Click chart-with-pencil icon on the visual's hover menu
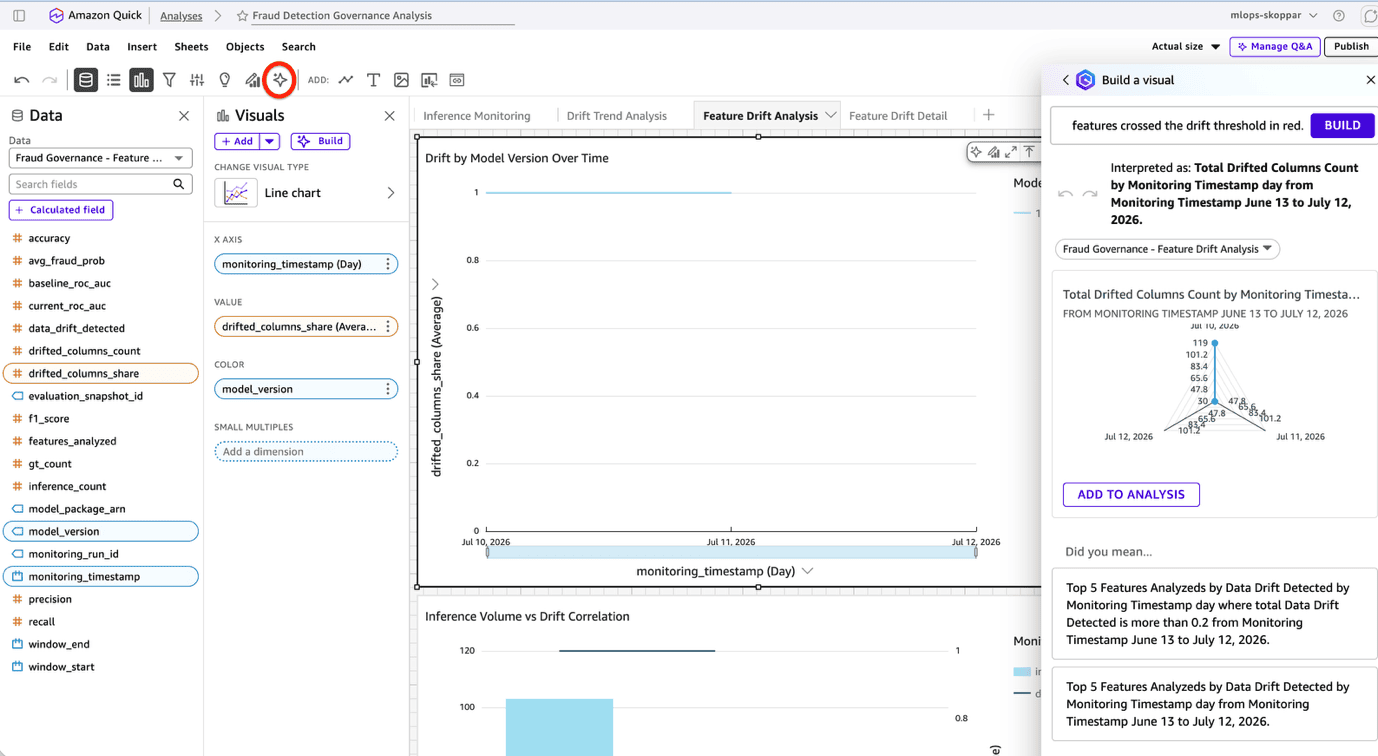The image size is (1378, 756). click(994, 152)
